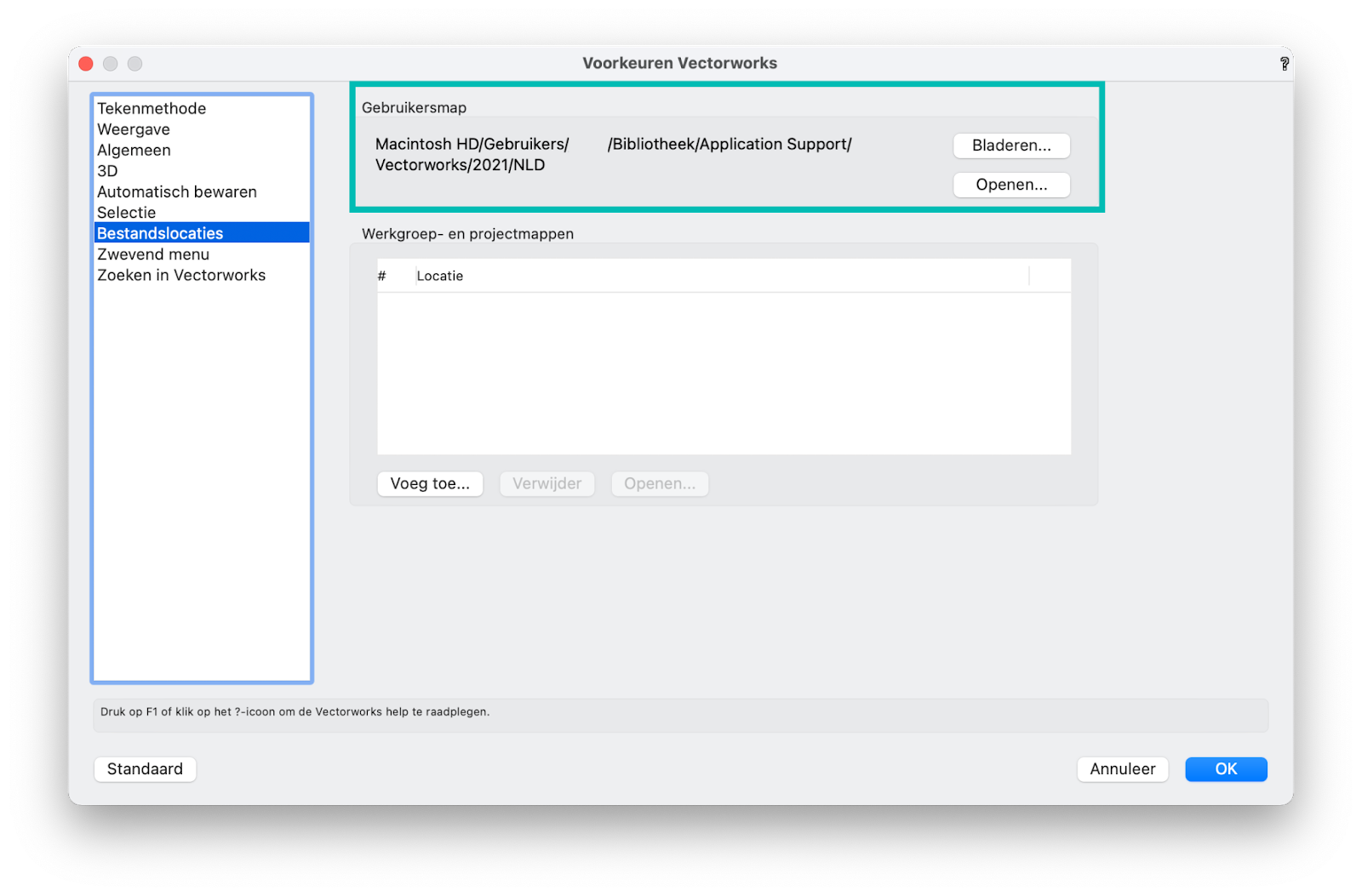Screen dimensions: 1362x896
Task: Click Voeg toe... to add a folder
Action: coord(430,483)
